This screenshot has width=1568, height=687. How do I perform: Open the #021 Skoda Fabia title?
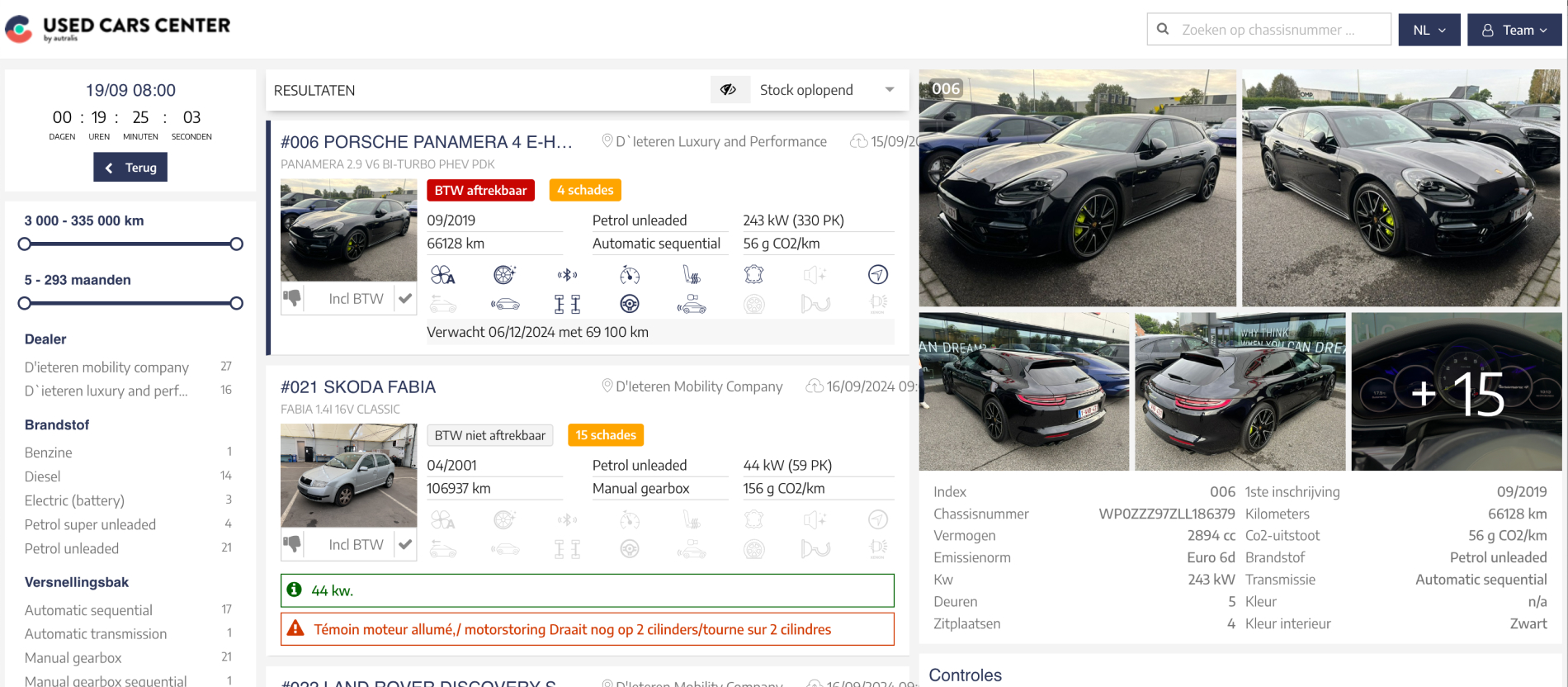pos(358,387)
